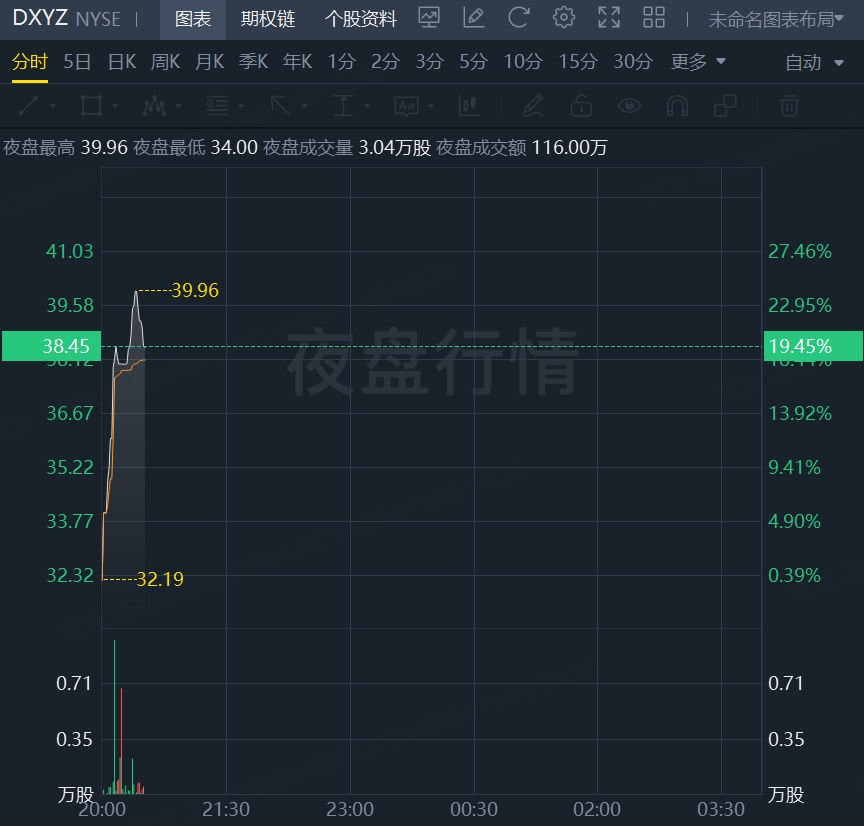Open the multi-chart grid layout icon
This screenshot has height=826, width=864.
(x=654, y=18)
